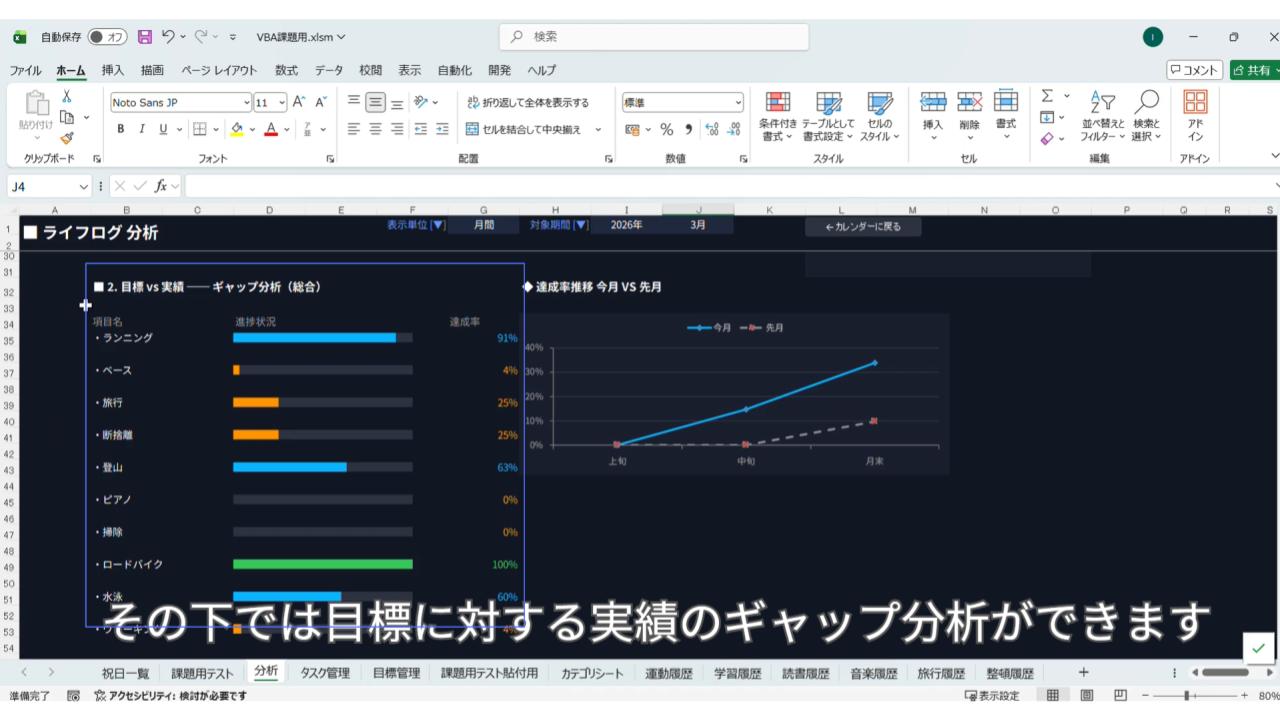This screenshot has width=1280, height=720.
Task: Switch to Page Layout view in status bar
Action: [x=1087, y=696]
